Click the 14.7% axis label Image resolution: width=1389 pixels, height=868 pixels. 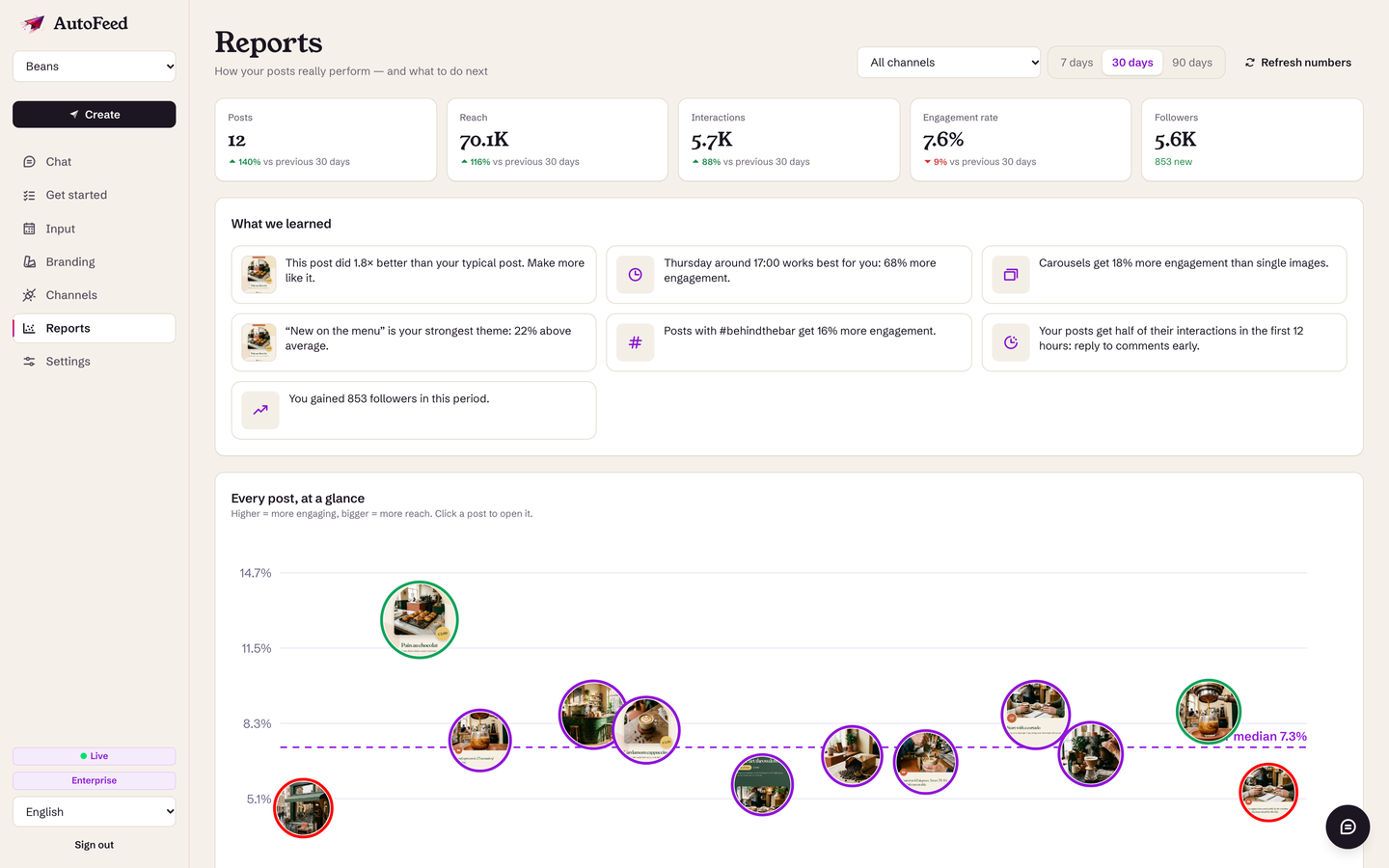[x=256, y=573]
